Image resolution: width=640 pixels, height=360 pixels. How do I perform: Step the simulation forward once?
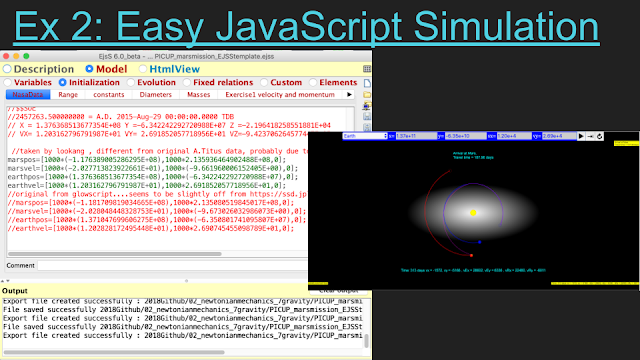tap(590, 136)
